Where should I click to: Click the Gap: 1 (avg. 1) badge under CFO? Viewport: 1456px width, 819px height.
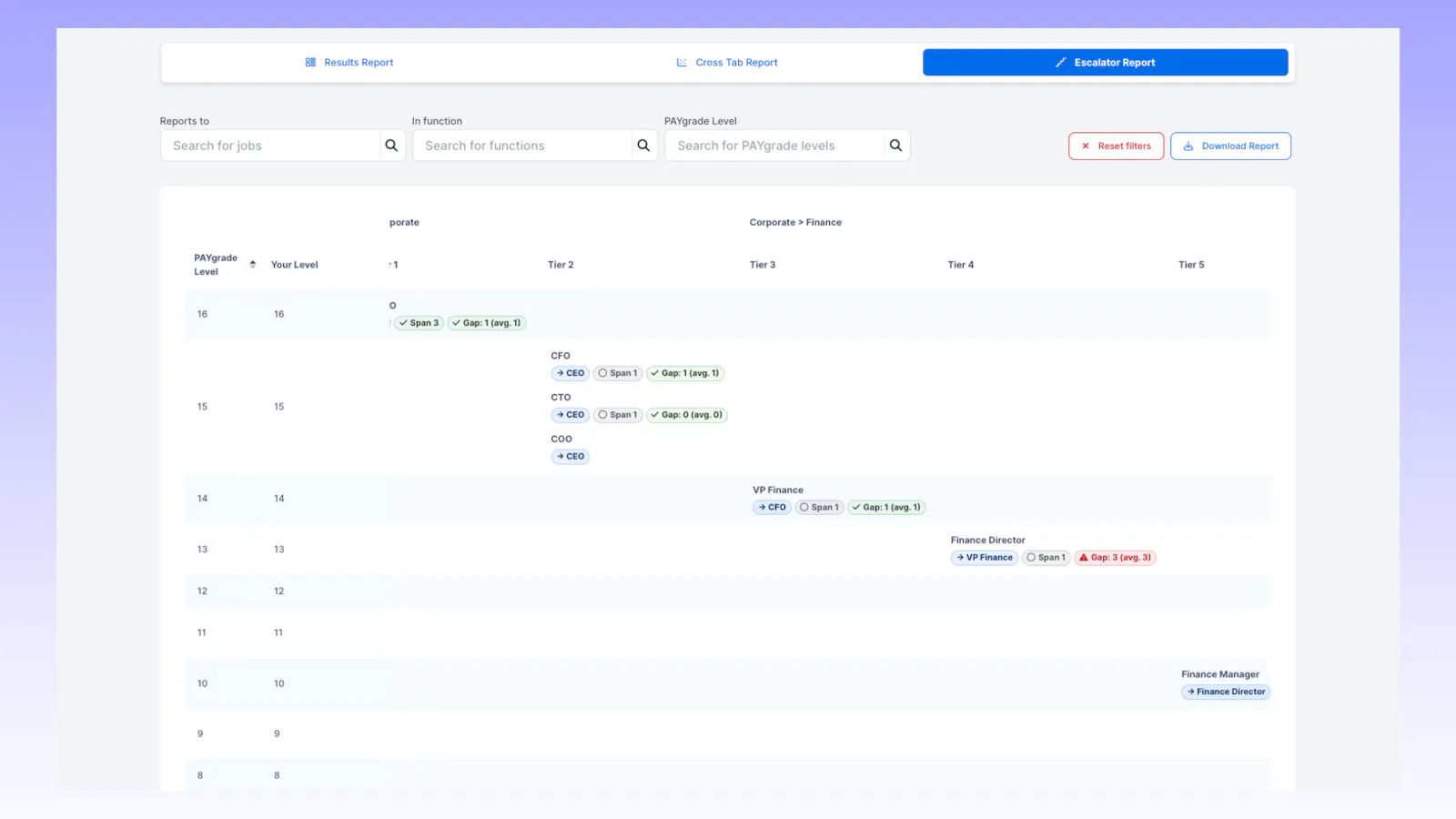pyautogui.click(x=685, y=373)
